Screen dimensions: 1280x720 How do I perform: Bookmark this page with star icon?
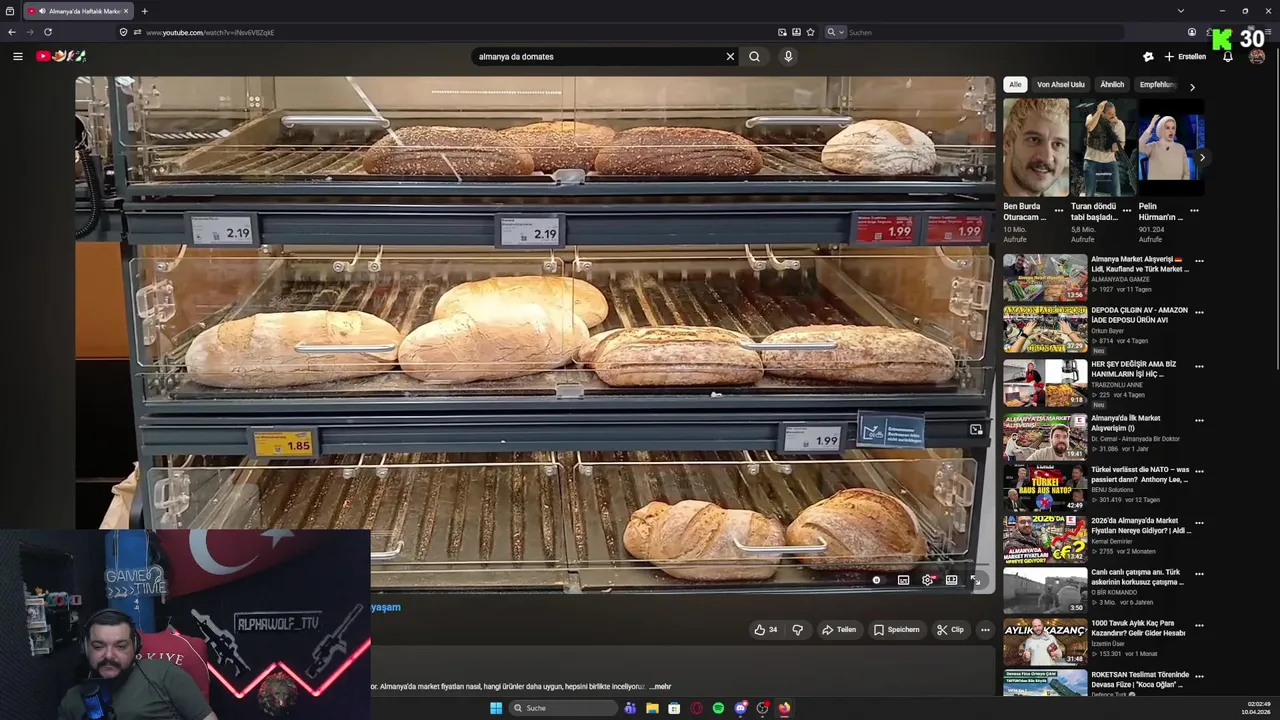point(810,32)
